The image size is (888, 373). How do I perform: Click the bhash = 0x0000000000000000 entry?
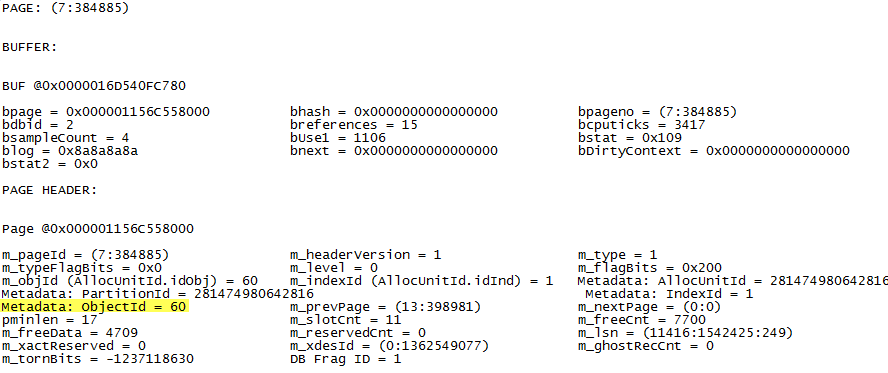[394, 112]
